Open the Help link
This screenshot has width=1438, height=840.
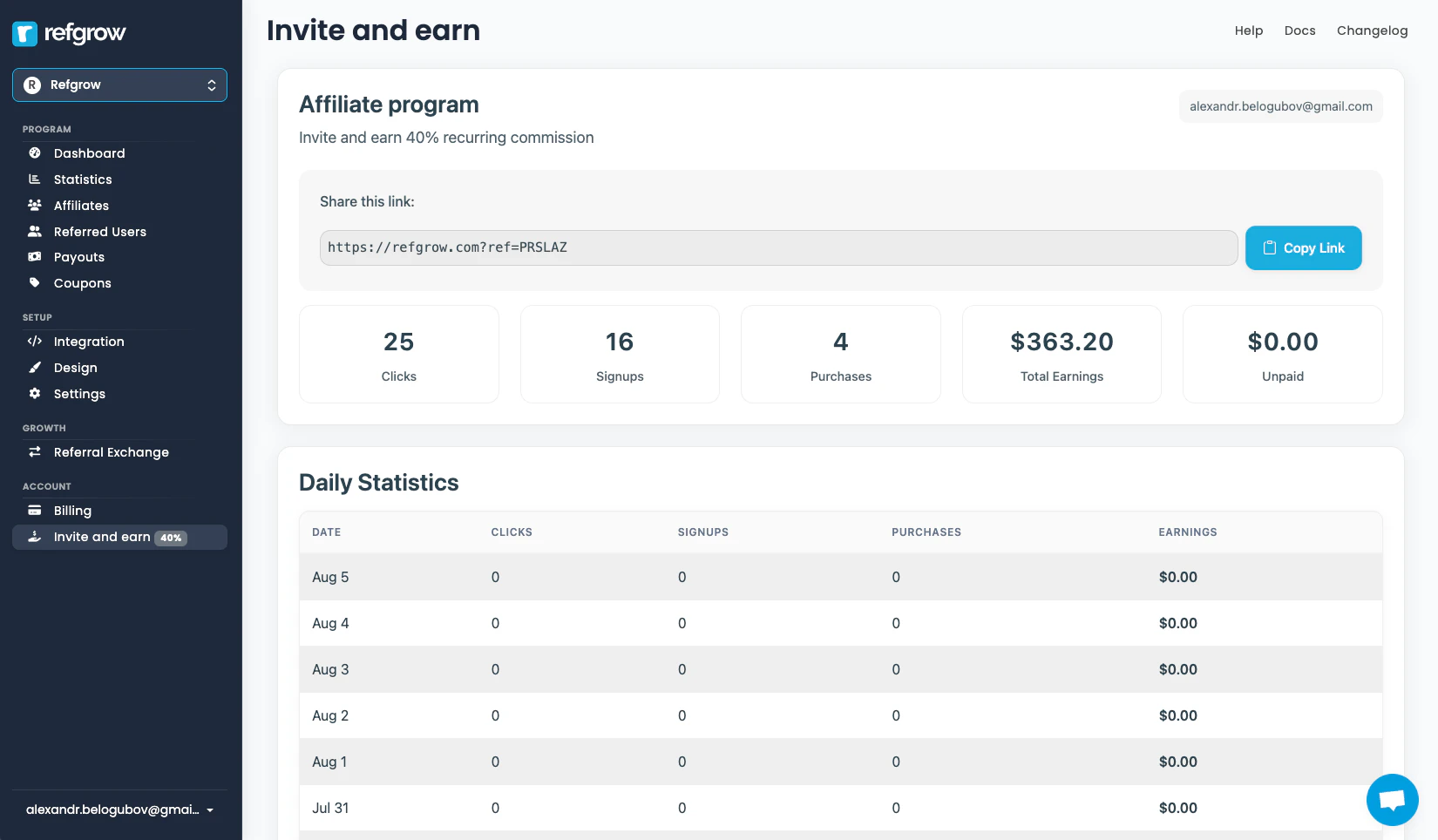click(1248, 30)
